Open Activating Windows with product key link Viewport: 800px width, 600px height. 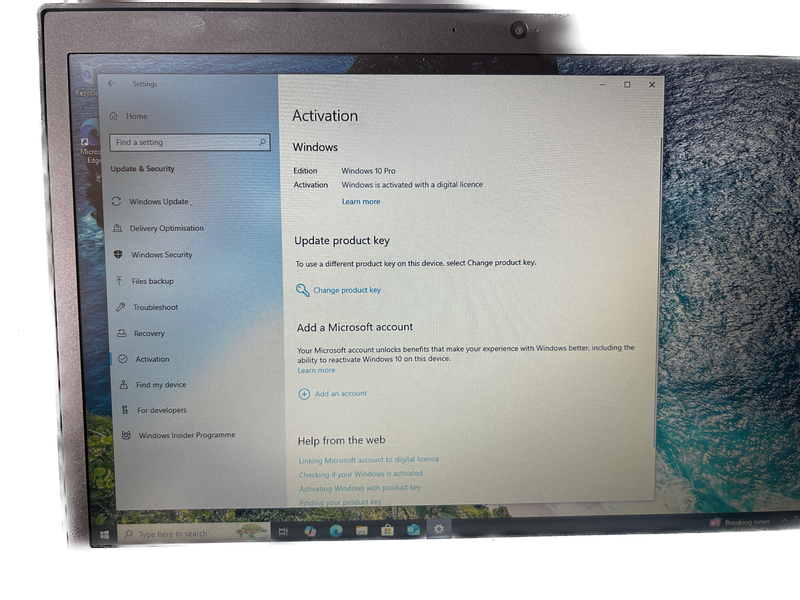(360, 488)
